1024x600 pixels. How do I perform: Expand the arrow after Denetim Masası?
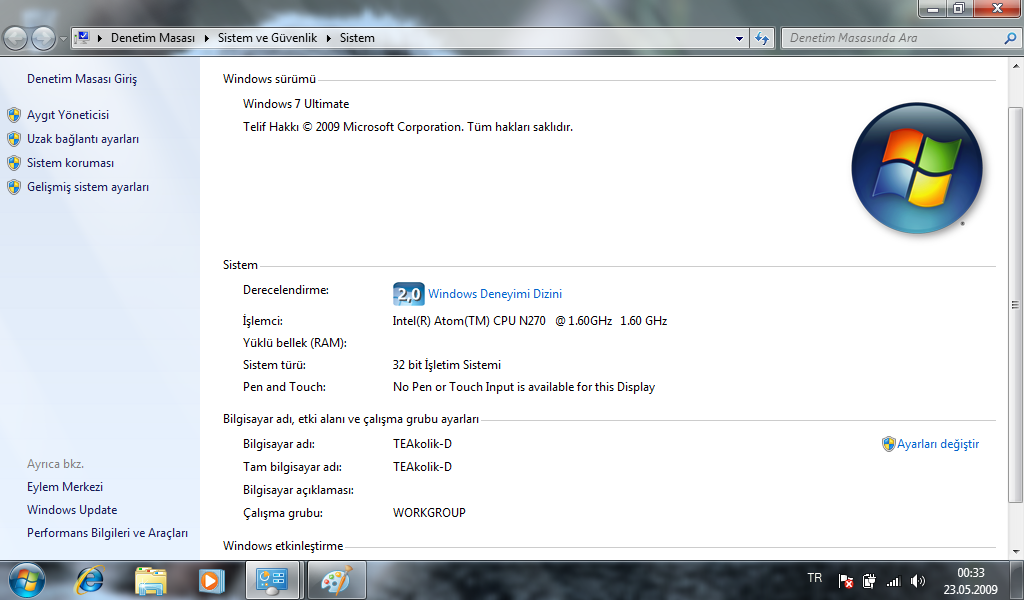(206, 39)
